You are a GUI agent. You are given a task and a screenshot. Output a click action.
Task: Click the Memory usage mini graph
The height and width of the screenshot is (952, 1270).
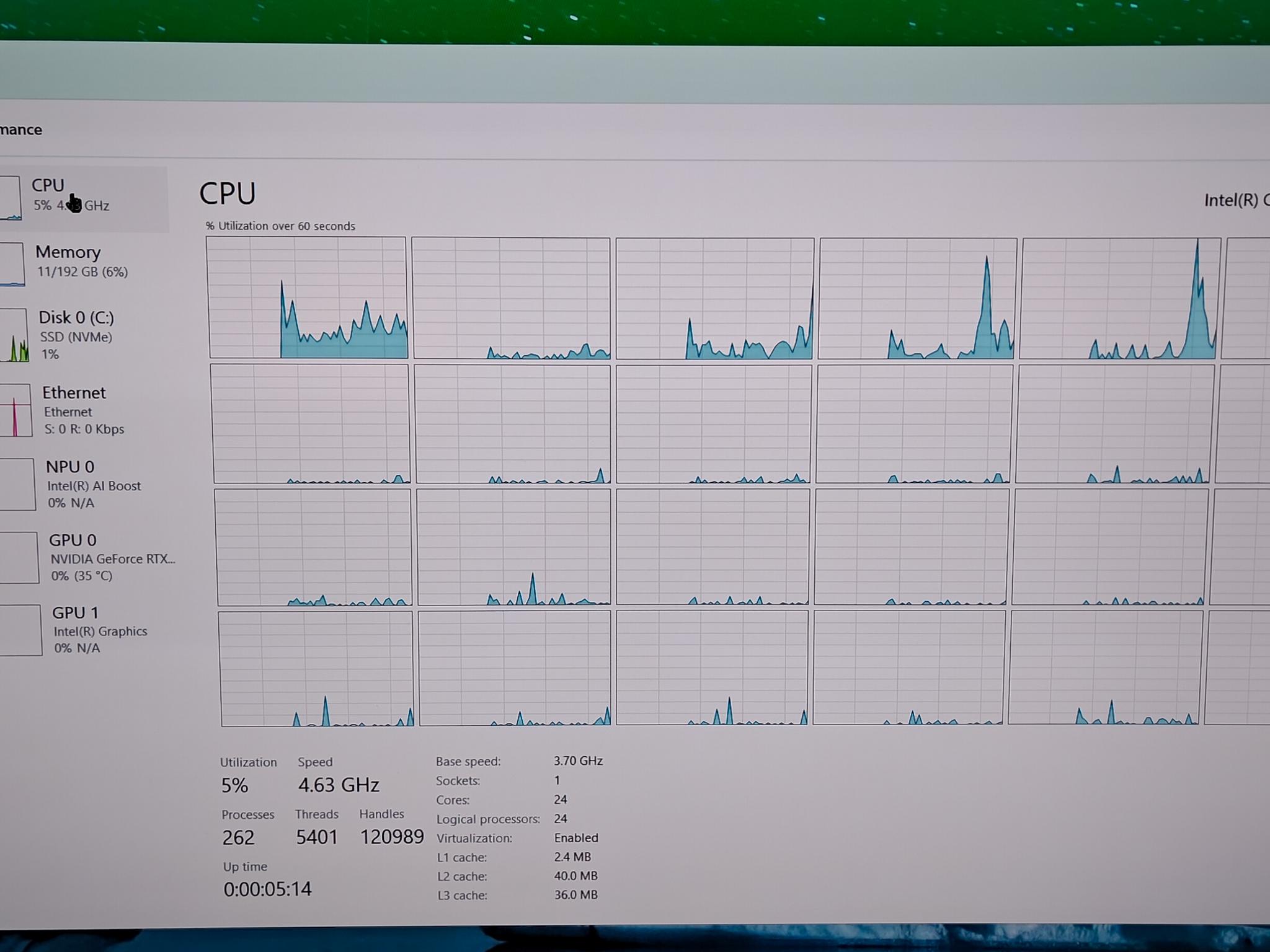12,264
